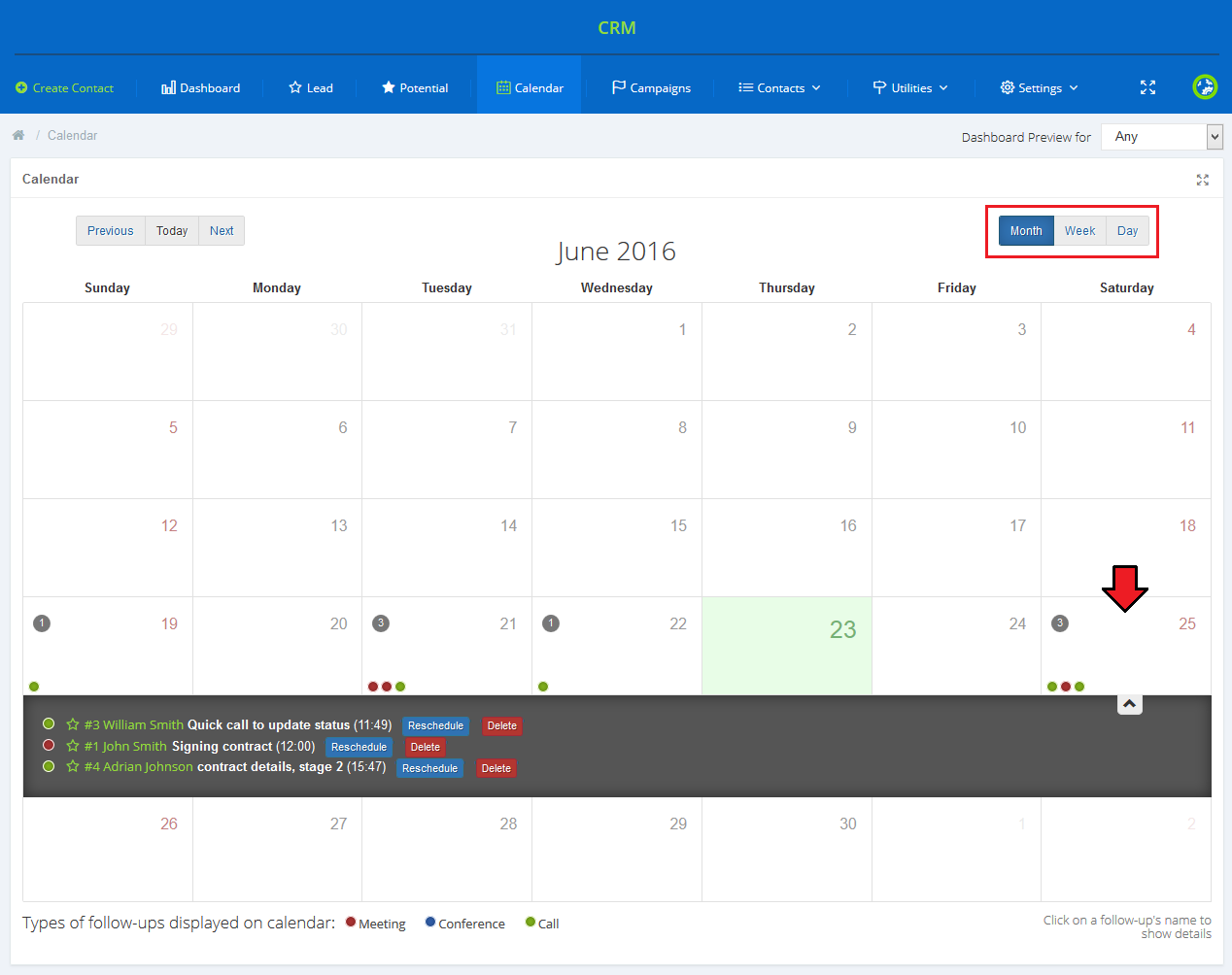The height and width of the screenshot is (975, 1232).
Task: Expand the Utilities menu
Action: [909, 87]
